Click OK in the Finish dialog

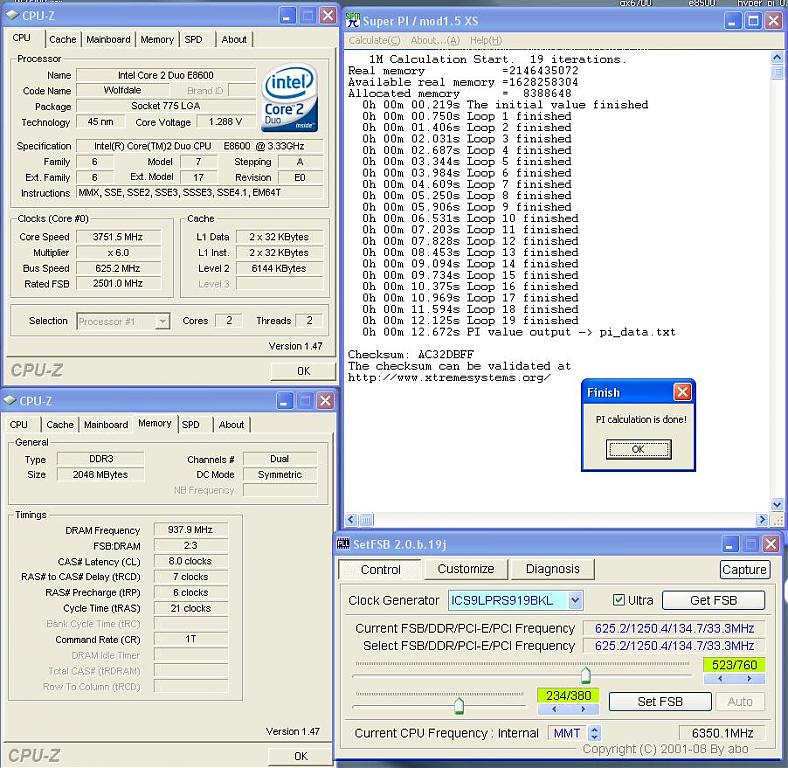(x=638, y=449)
